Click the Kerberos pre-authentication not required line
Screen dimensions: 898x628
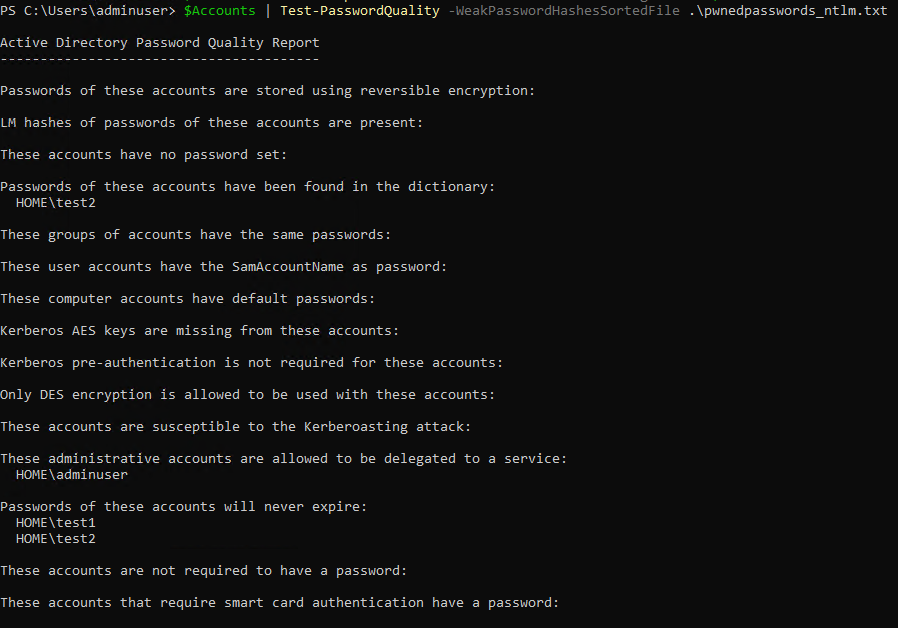(251, 362)
